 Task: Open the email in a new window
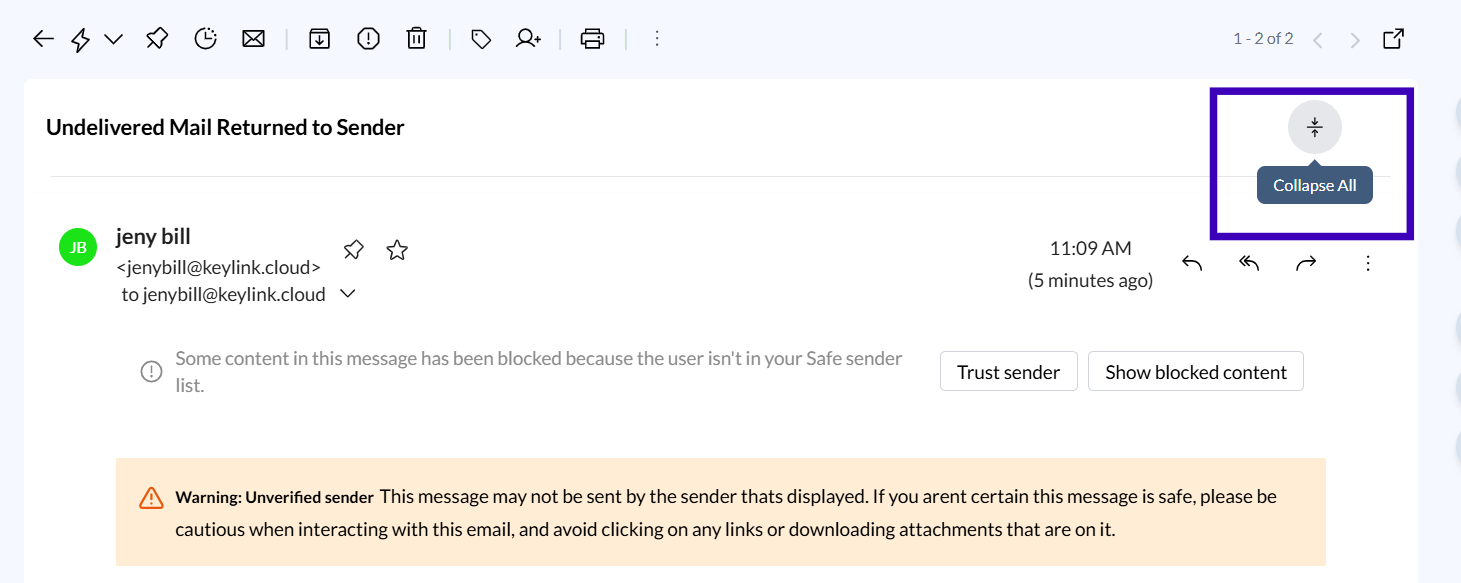pyautogui.click(x=1393, y=39)
